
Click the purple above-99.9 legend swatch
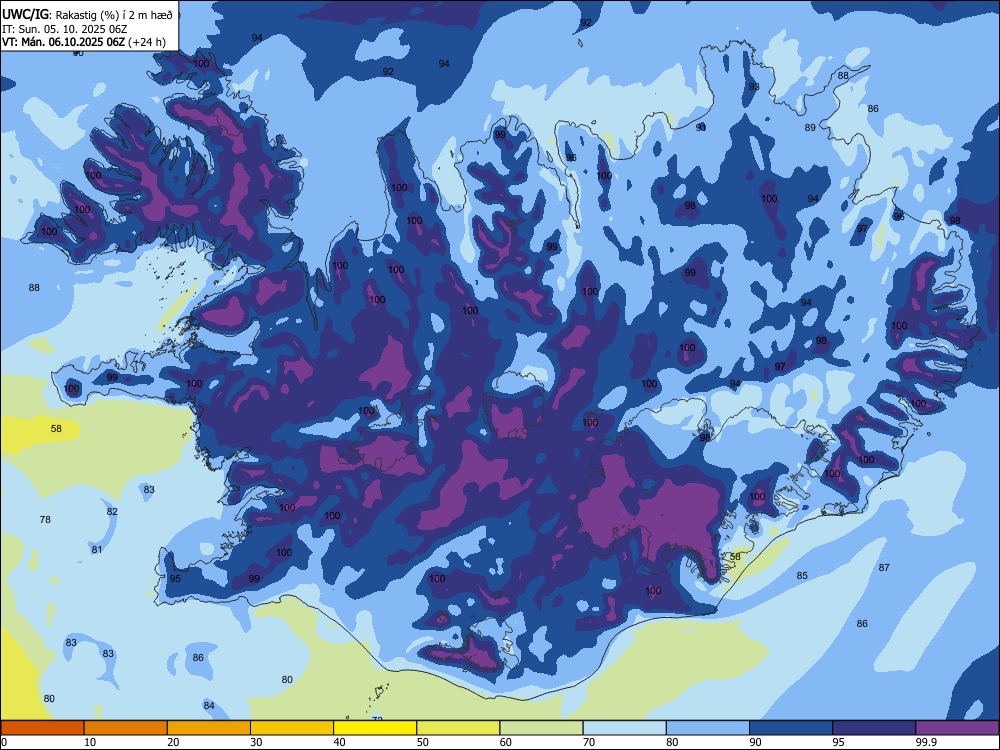957,728
